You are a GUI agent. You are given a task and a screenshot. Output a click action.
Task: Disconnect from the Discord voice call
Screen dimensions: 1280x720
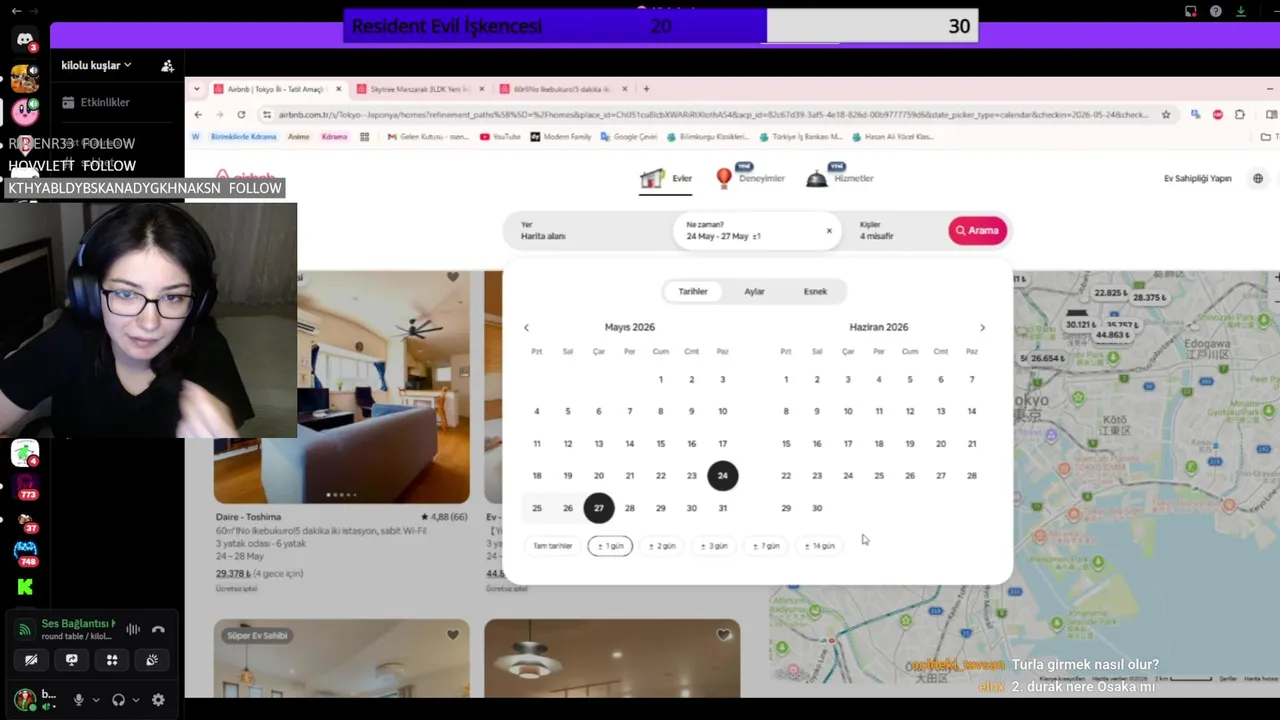[x=158, y=630]
